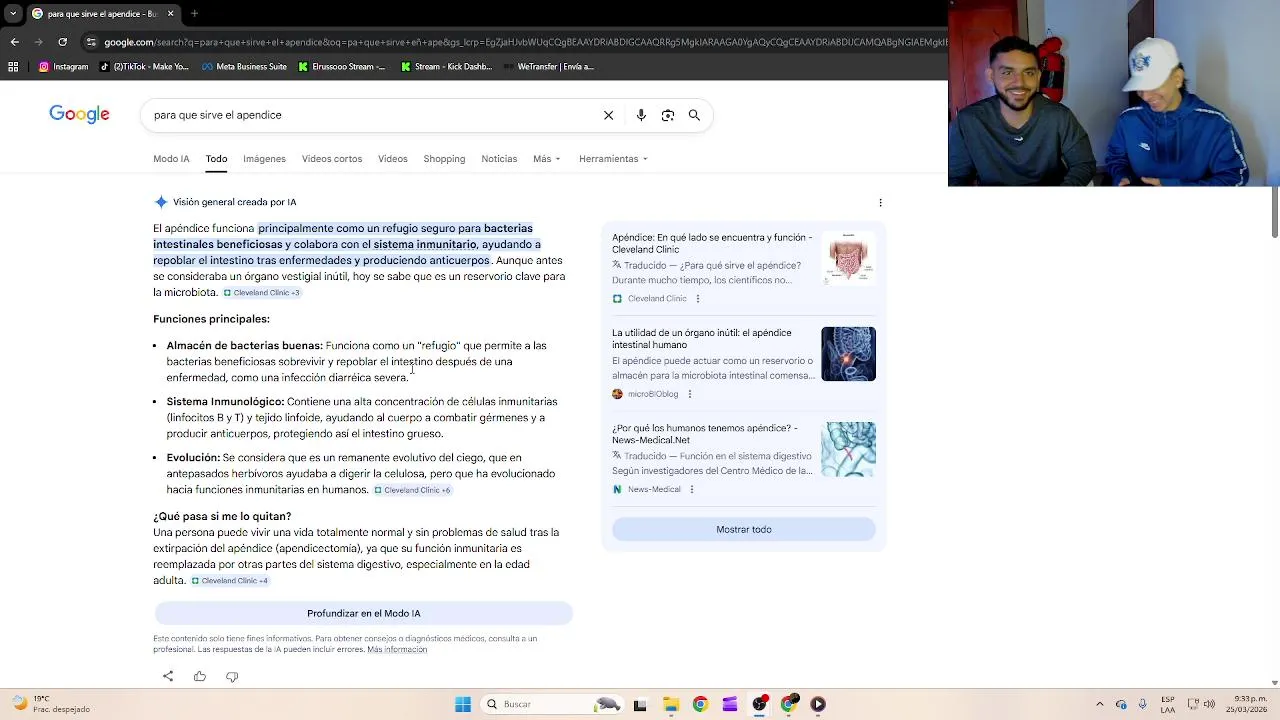Start a voice search with the microphone
1280x720 pixels.
click(641, 115)
